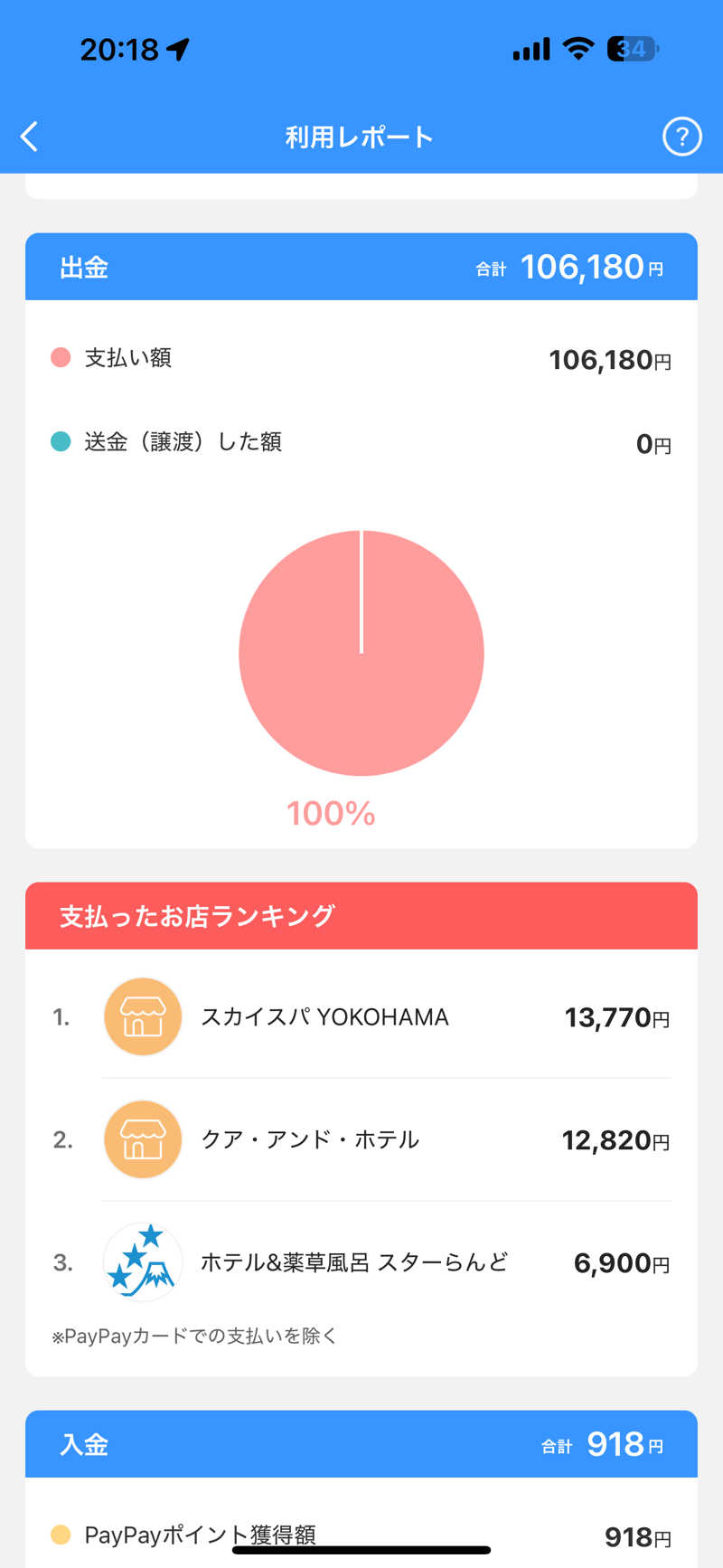Select the ホテル&薬草風呂 スターらんど entry name
This screenshot has height=1568, width=723.
(354, 1261)
